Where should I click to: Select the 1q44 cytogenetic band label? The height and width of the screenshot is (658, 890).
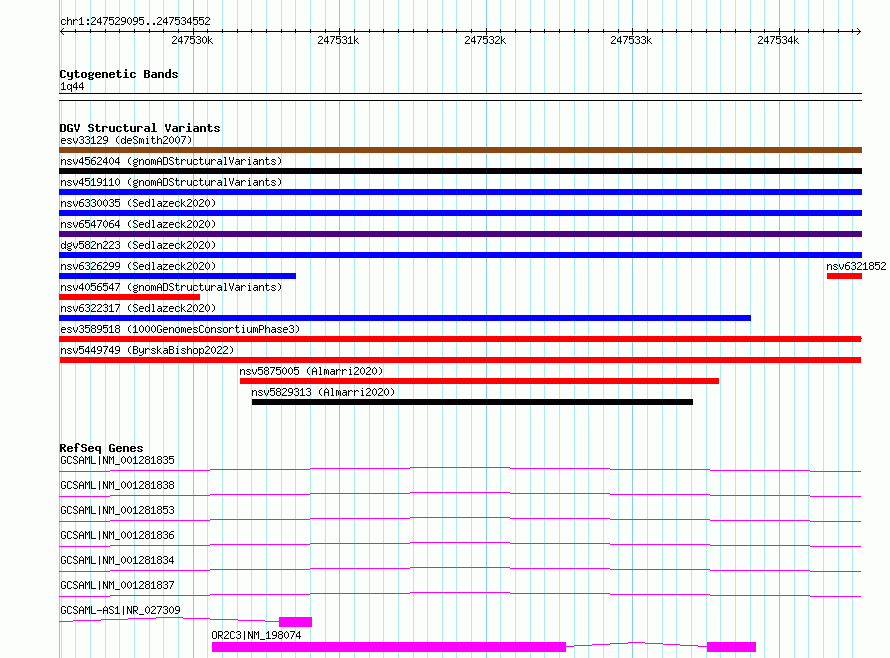click(x=72, y=86)
